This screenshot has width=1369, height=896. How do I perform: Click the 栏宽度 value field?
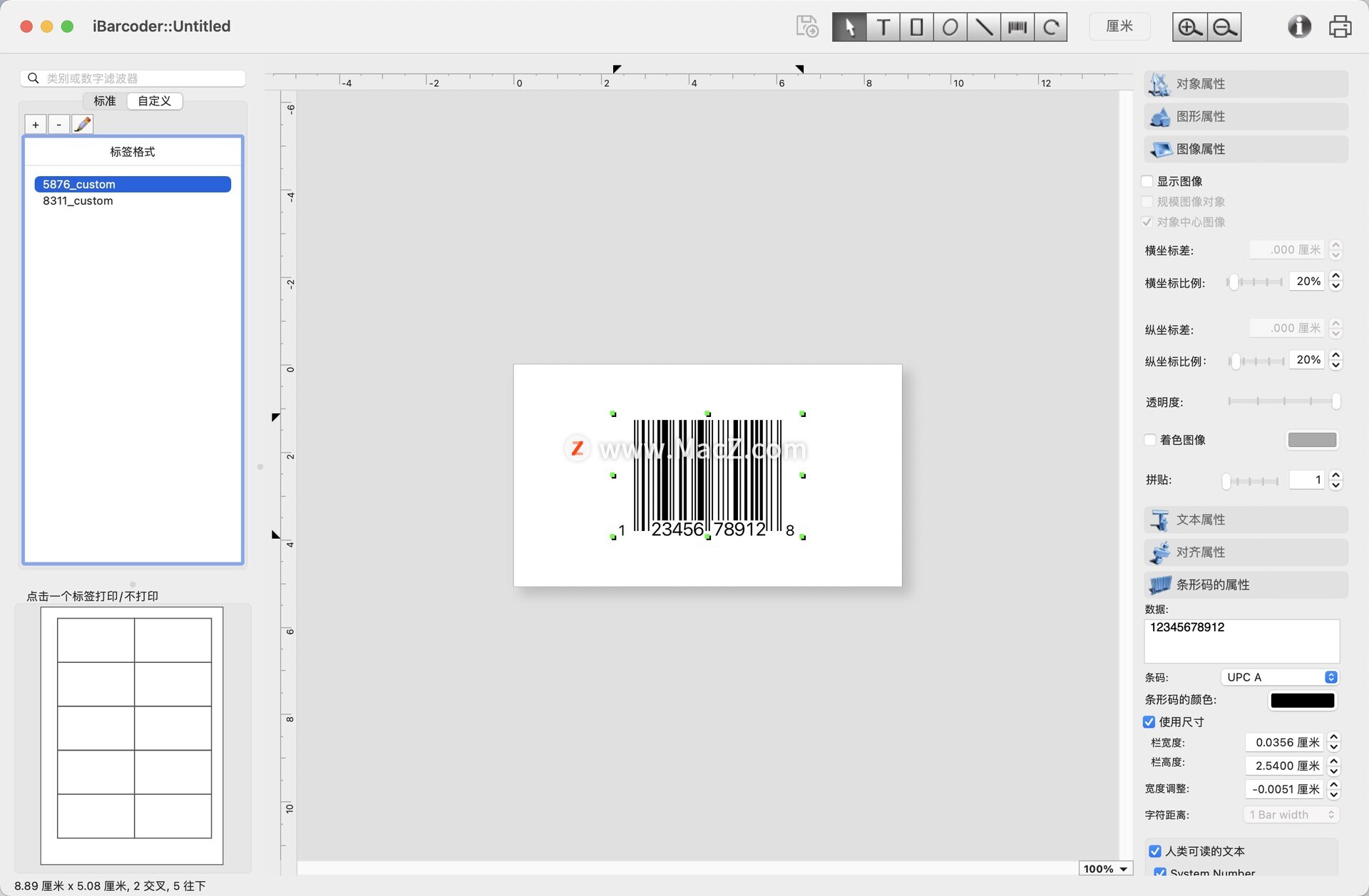[x=1284, y=743]
